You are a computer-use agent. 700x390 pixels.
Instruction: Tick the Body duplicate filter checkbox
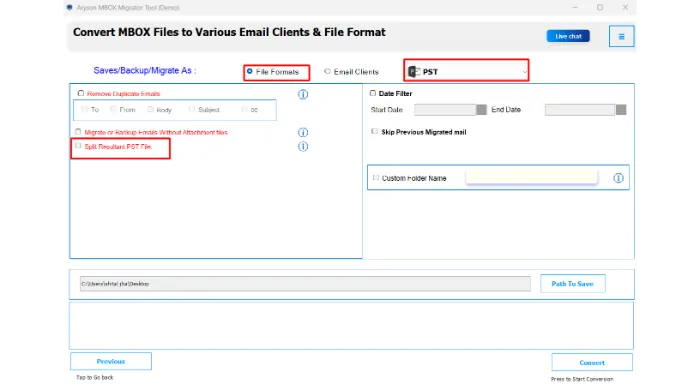150,109
